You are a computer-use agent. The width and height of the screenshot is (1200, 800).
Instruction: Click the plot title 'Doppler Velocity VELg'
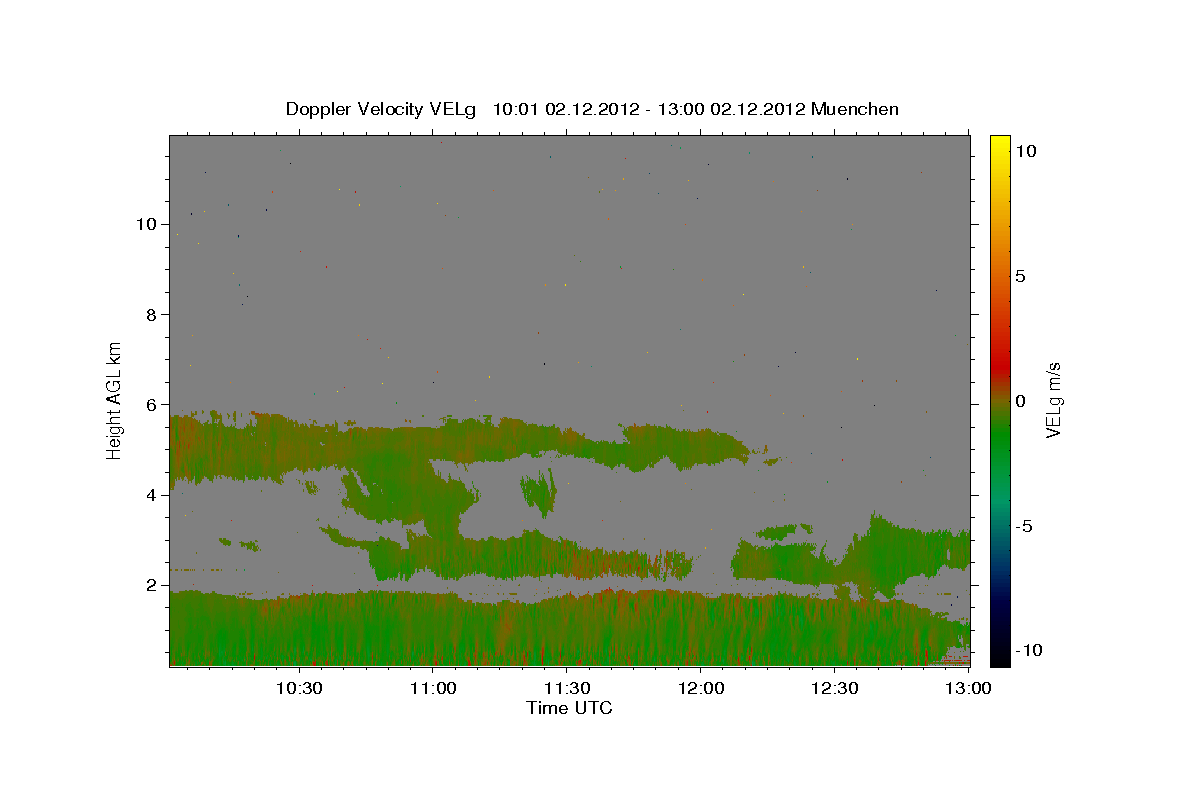(x=382, y=109)
